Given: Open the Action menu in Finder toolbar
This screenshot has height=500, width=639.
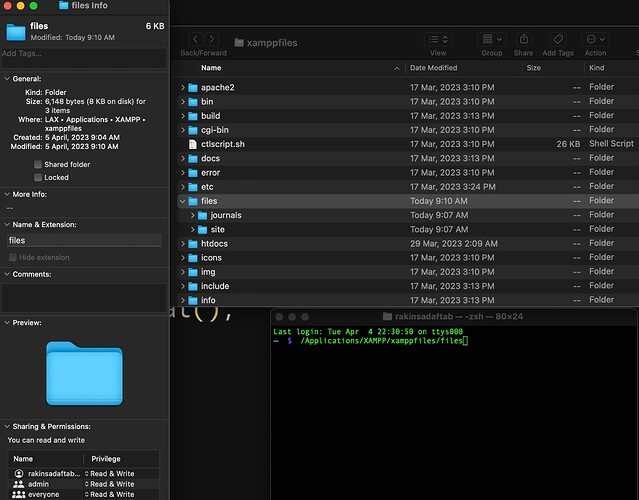Looking at the screenshot, I should [x=595, y=39].
